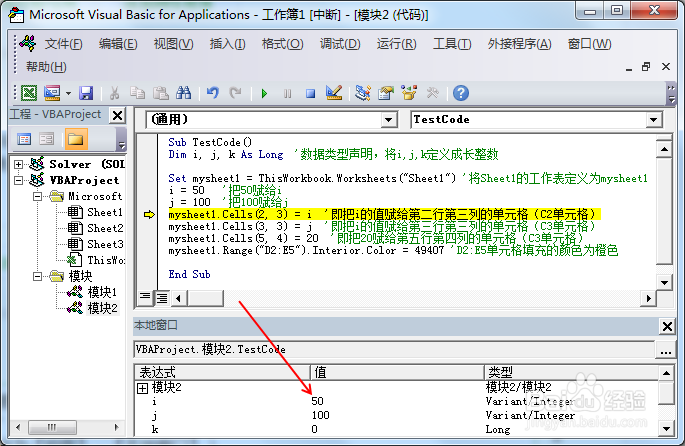Stop execution with the Reset square icon
The height and width of the screenshot is (446, 685).
click(x=310, y=93)
